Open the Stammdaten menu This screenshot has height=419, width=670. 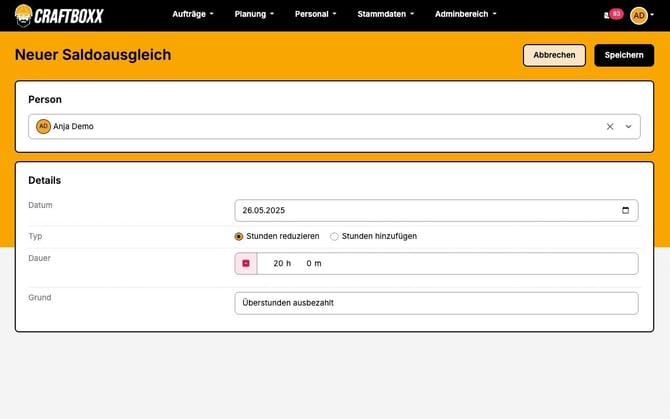(x=385, y=15)
